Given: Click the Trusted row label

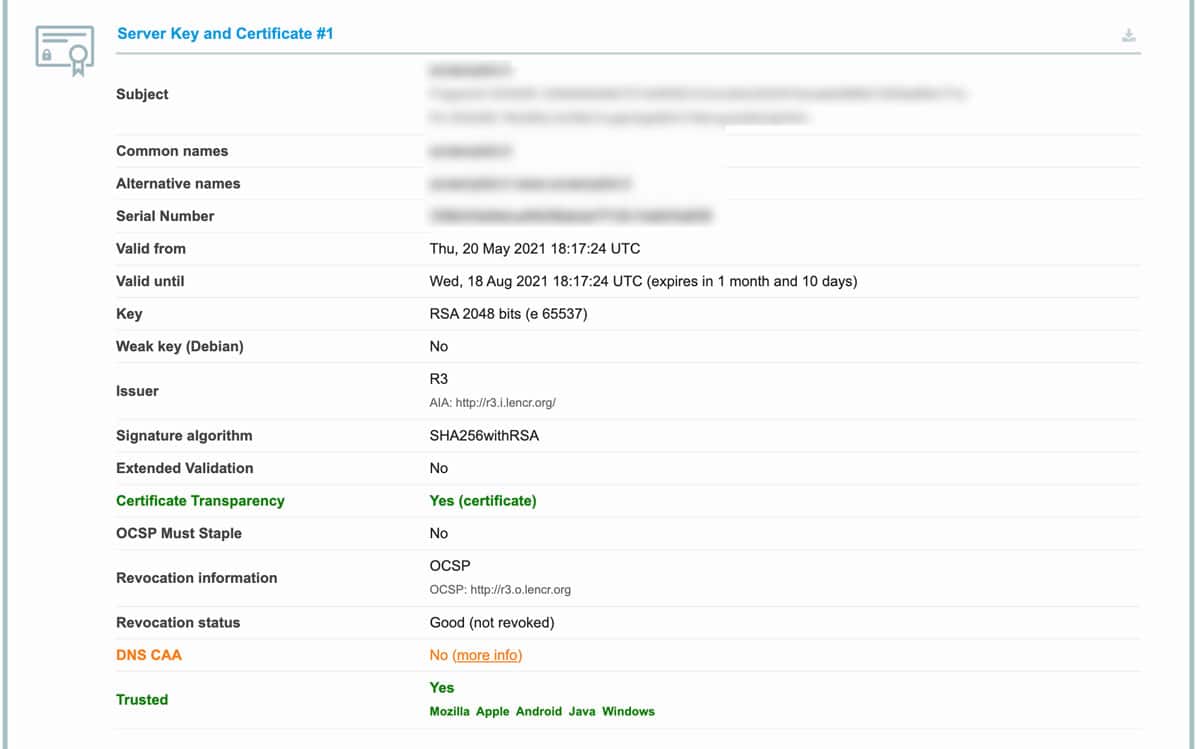Looking at the screenshot, I should [x=142, y=700].
